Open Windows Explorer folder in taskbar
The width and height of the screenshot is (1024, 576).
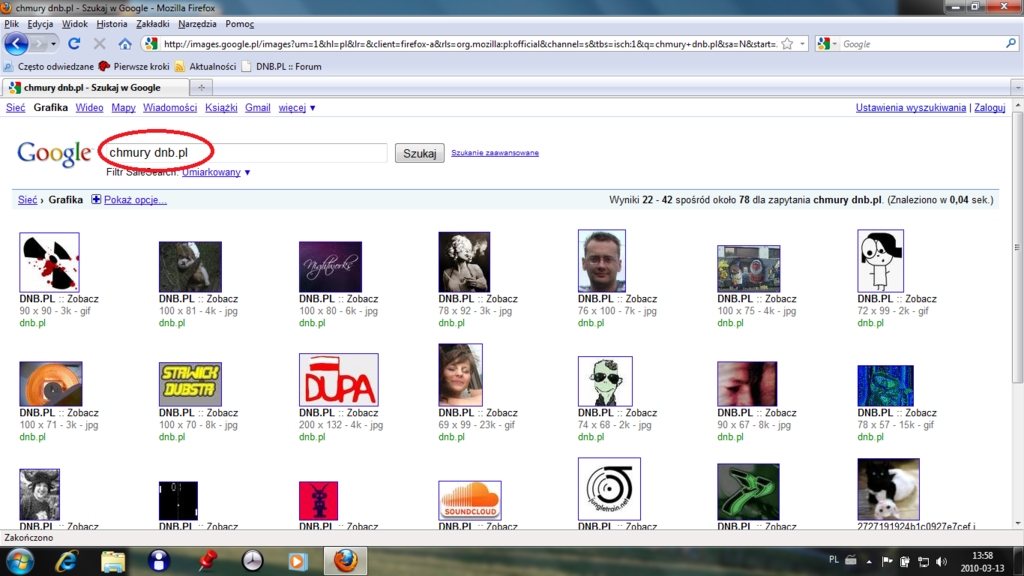(112, 561)
